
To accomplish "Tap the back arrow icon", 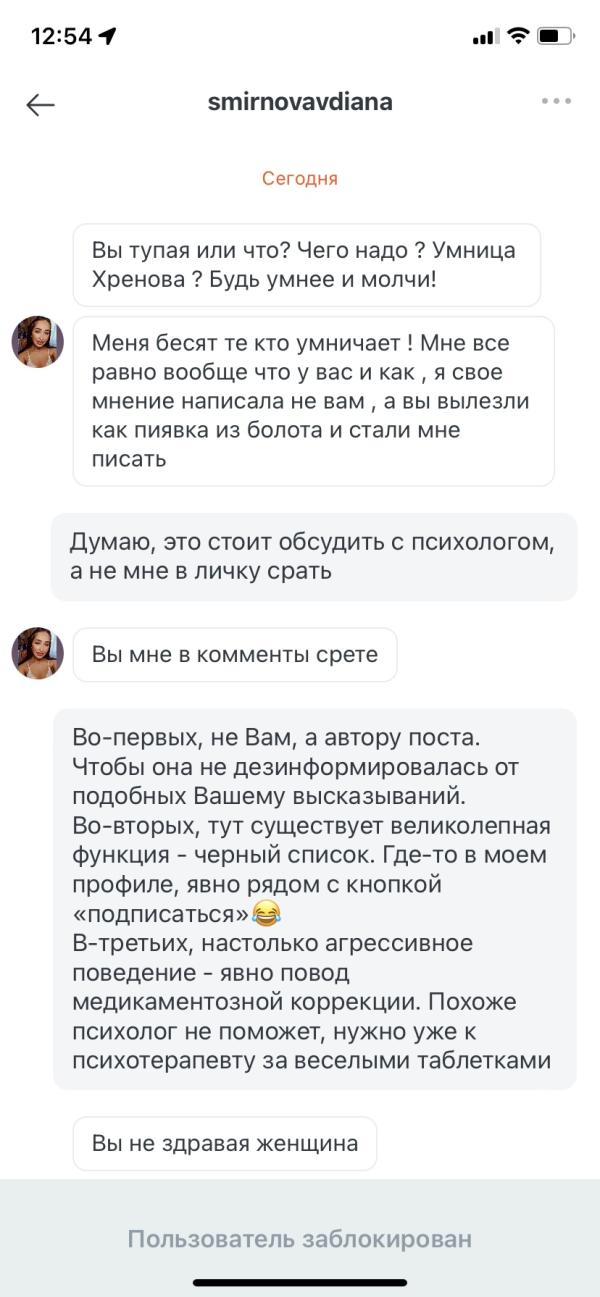I will click(40, 104).
